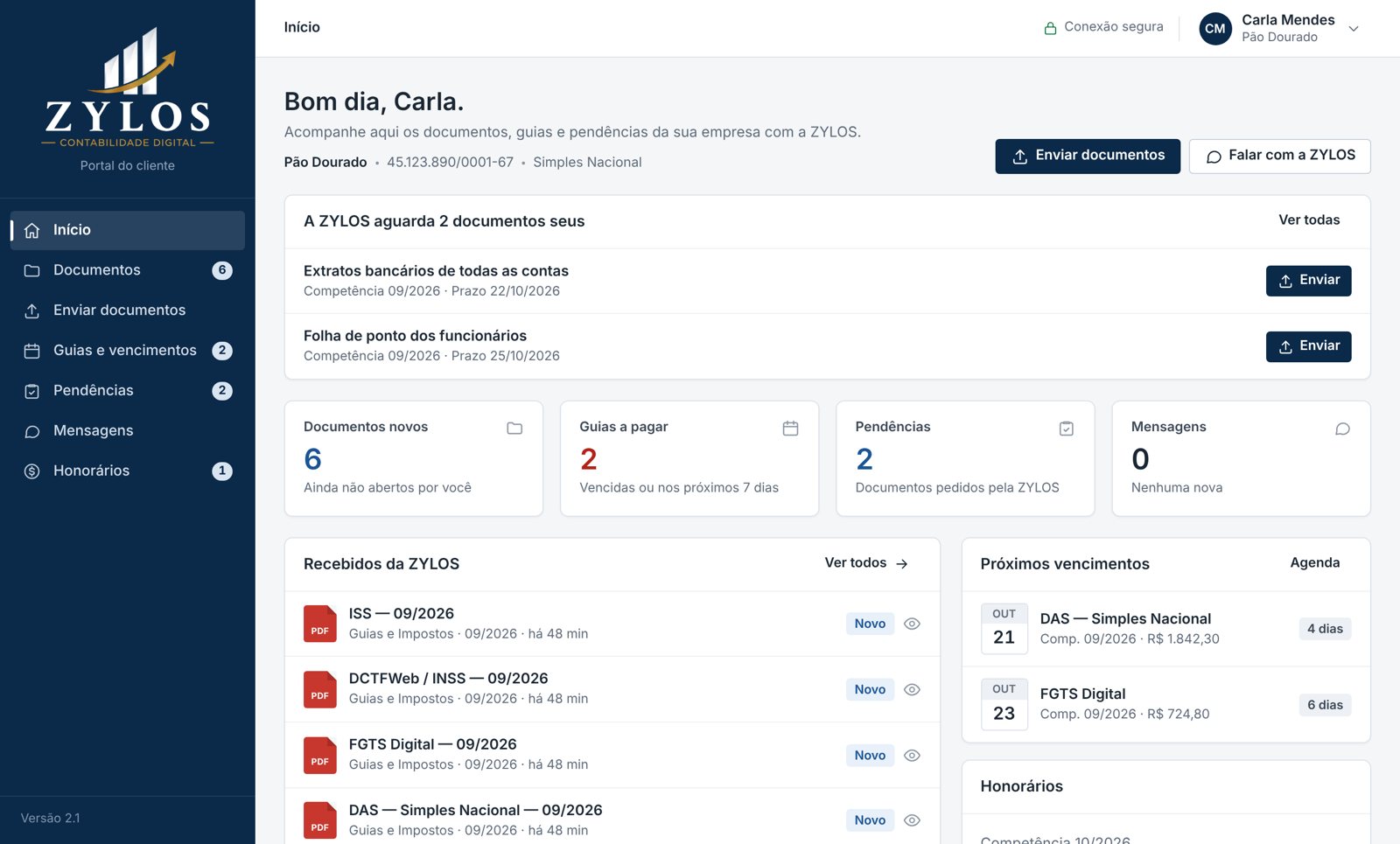
Task: Click the padlock icon for Conexão segura
Action: point(1050,28)
